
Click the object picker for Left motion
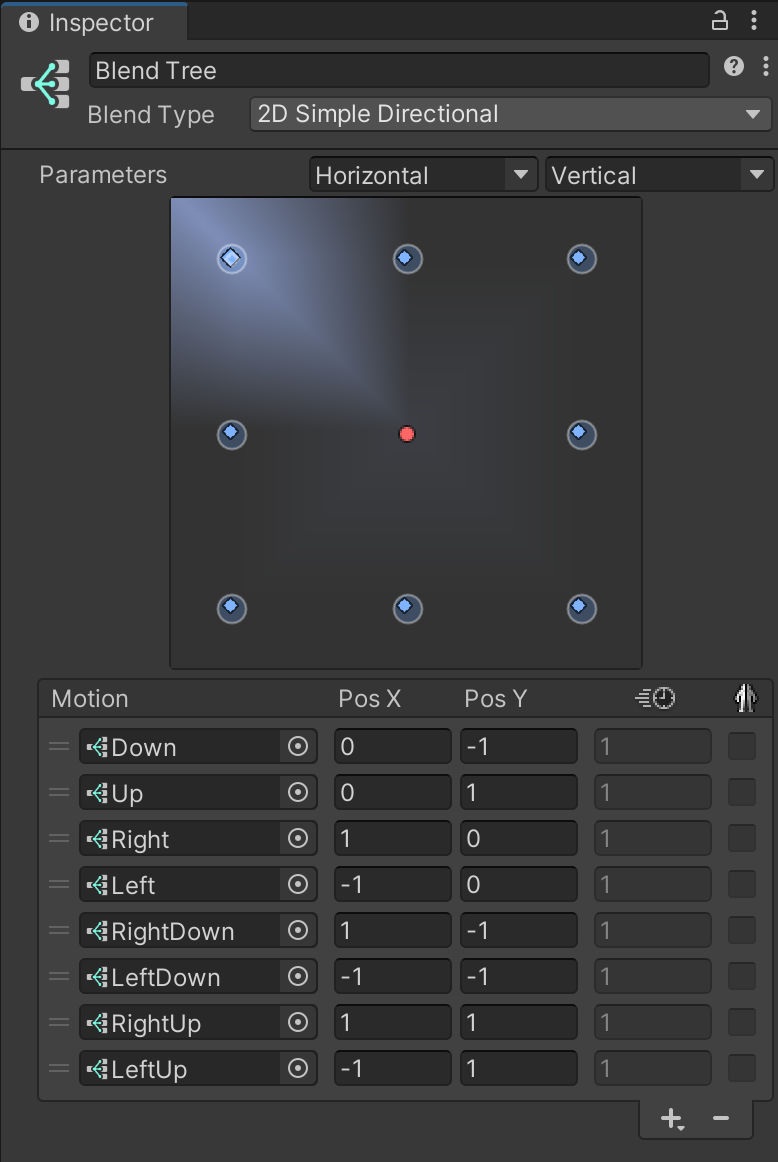click(x=297, y=885)
